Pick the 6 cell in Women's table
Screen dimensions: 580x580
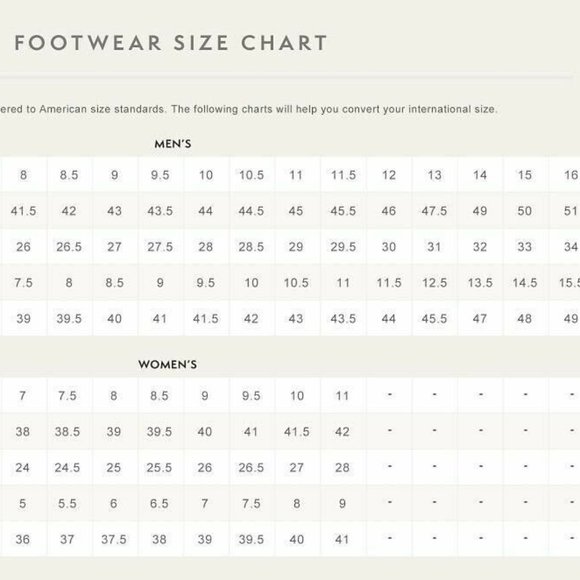click(114, 503)
